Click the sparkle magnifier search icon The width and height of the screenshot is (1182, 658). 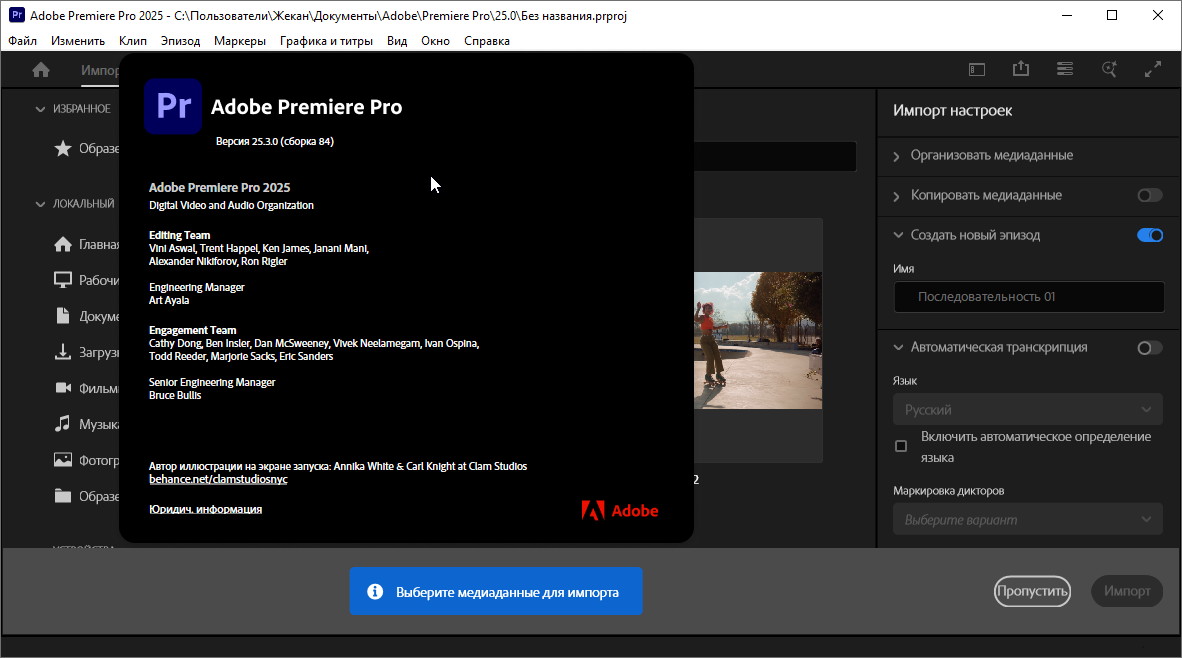tap(1110, 69)
